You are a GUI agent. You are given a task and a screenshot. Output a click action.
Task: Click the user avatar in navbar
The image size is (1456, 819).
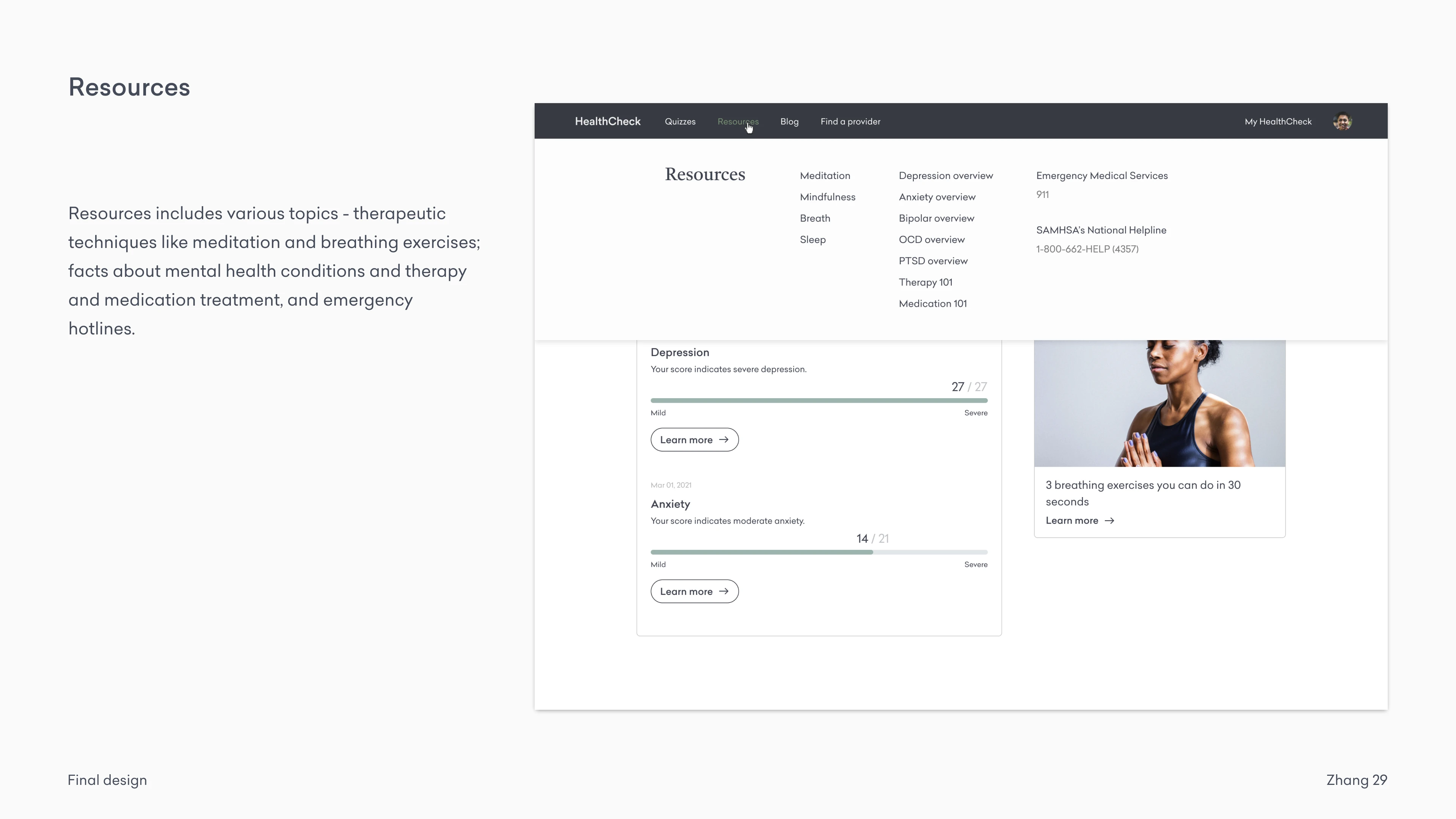1342,121
